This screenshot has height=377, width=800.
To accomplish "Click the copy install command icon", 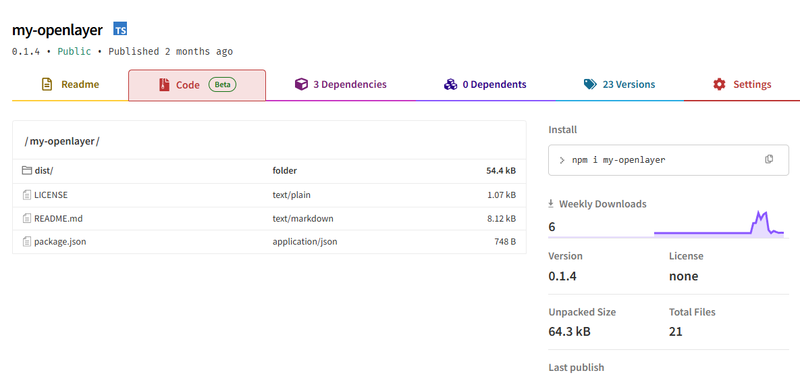I will (x=769, y=159).
